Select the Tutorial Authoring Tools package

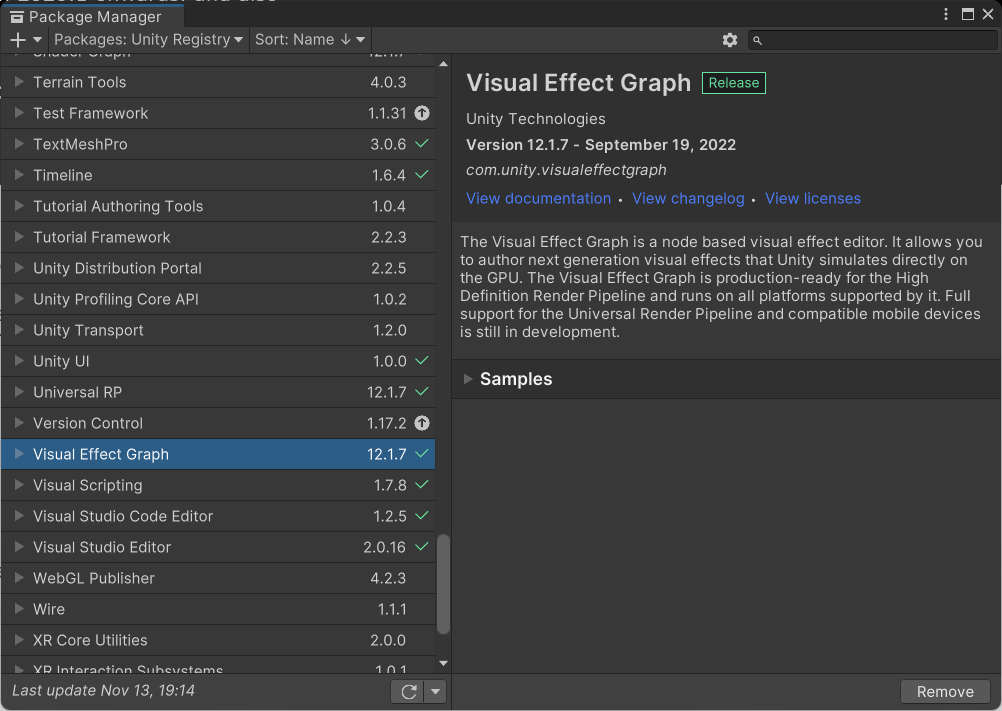[218, 206]
